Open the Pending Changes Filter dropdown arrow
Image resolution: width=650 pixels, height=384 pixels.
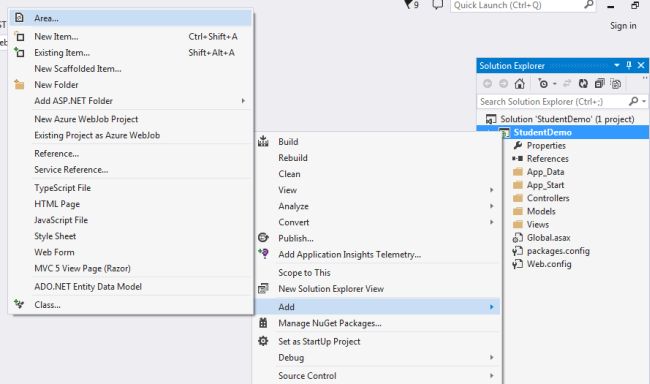coord(554,84)
